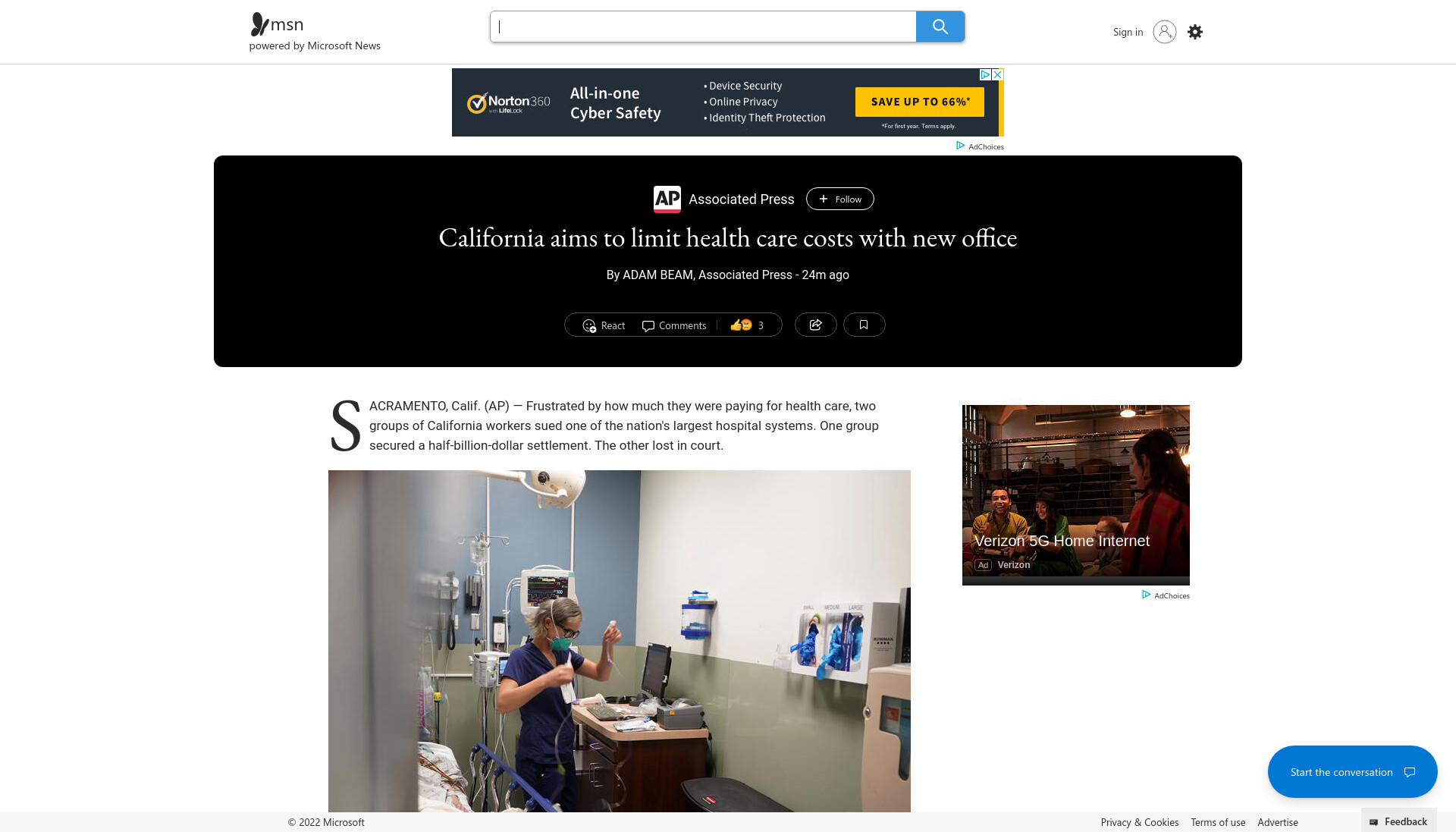Follow Associated Press
Viewport: 1456px width, 832px height.
(x=840, y=199)
